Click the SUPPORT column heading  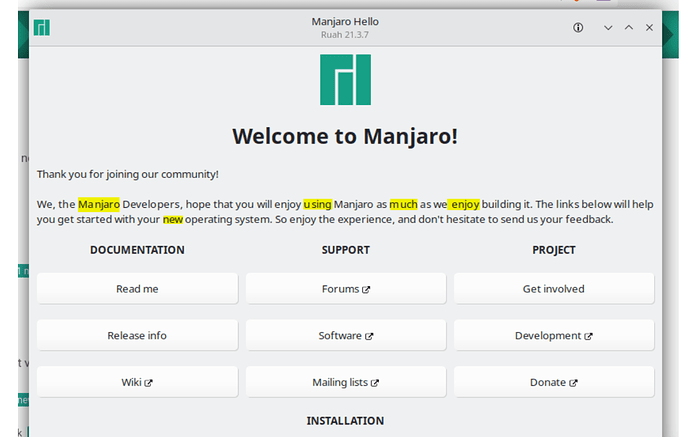(345, 250)
